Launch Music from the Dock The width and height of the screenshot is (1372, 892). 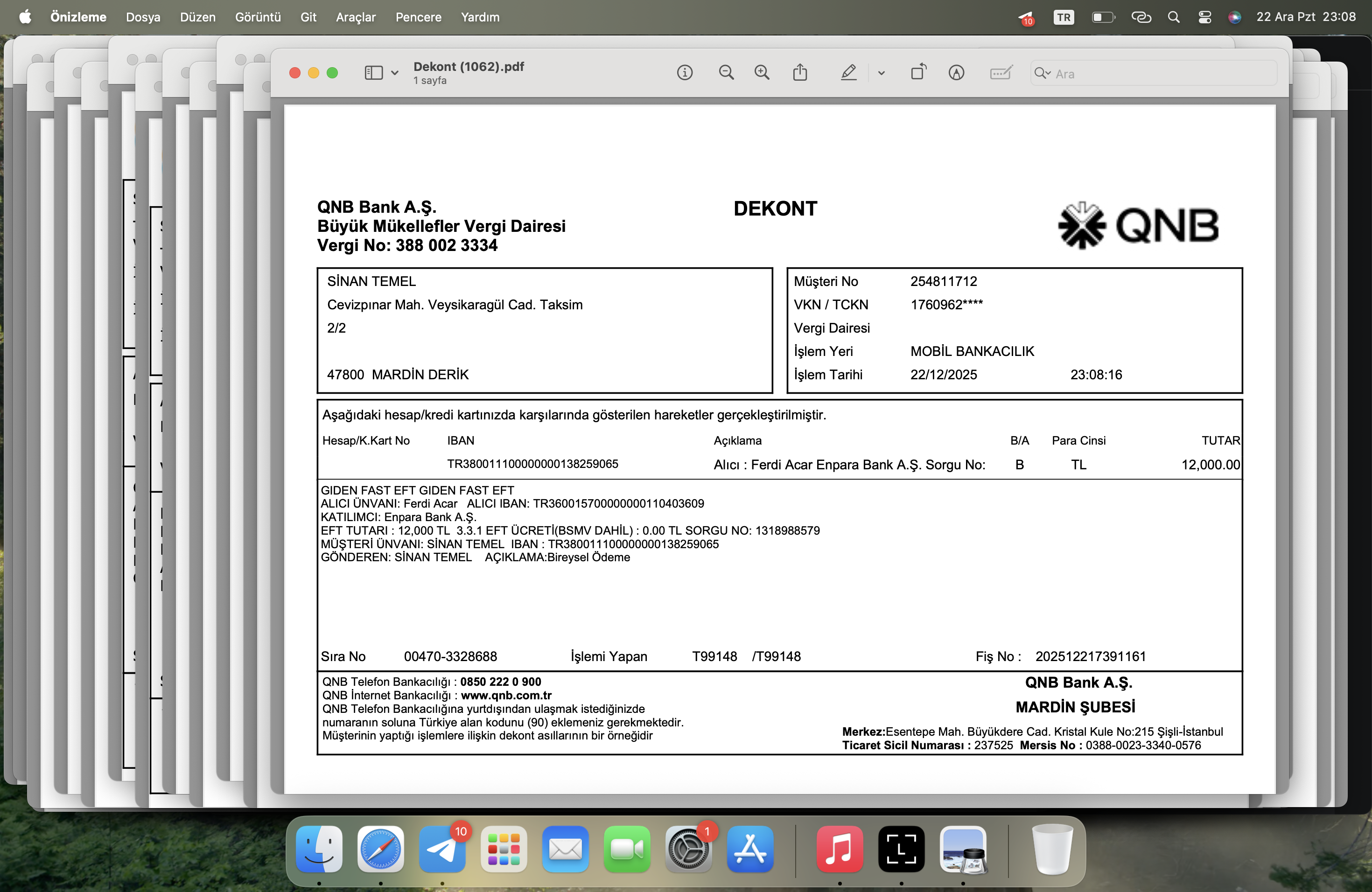[840, 849]
